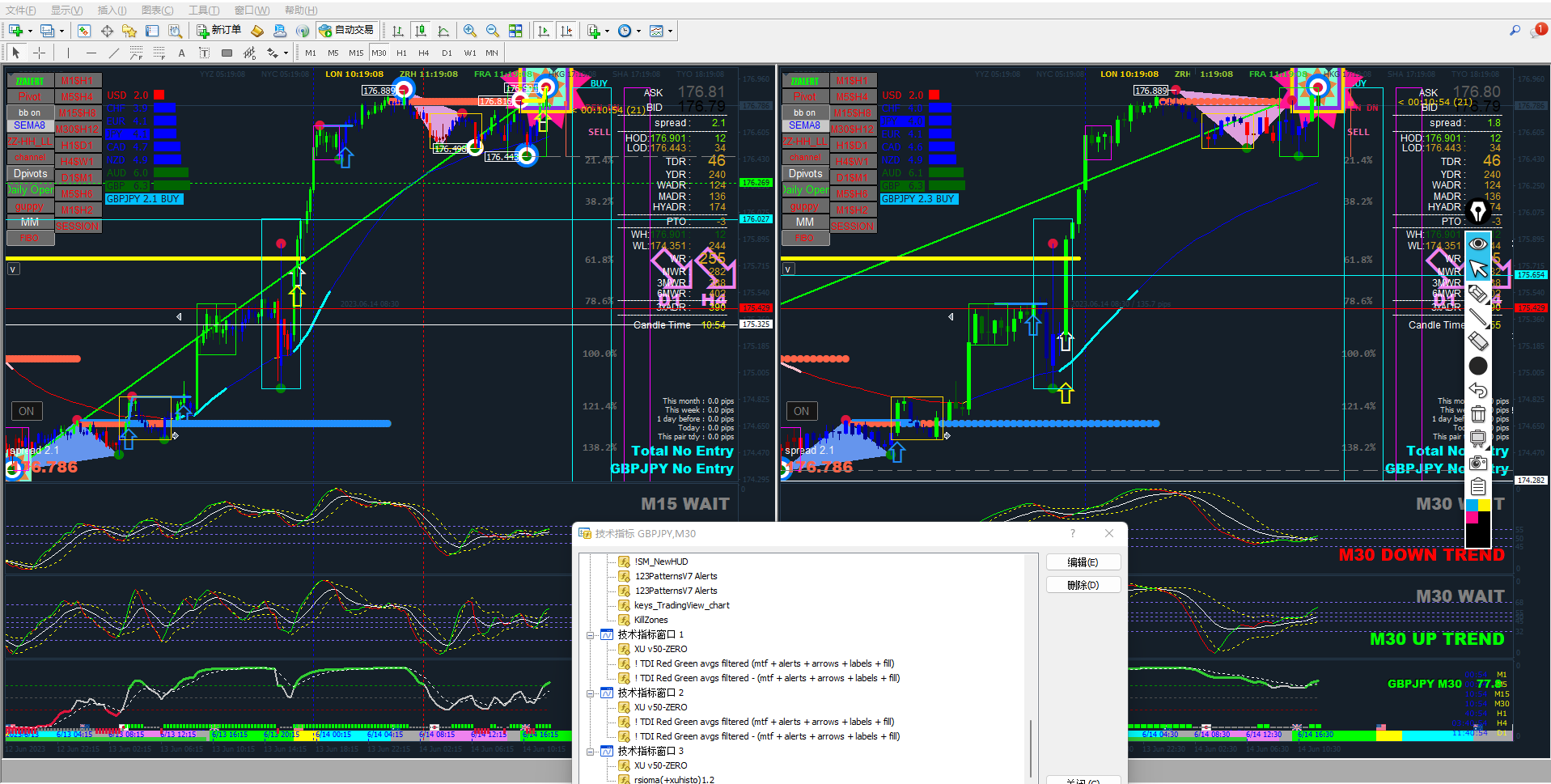Pick the yellow color swatch in palette
This screenshot has height=784, width=1551.
[1484, 506]
